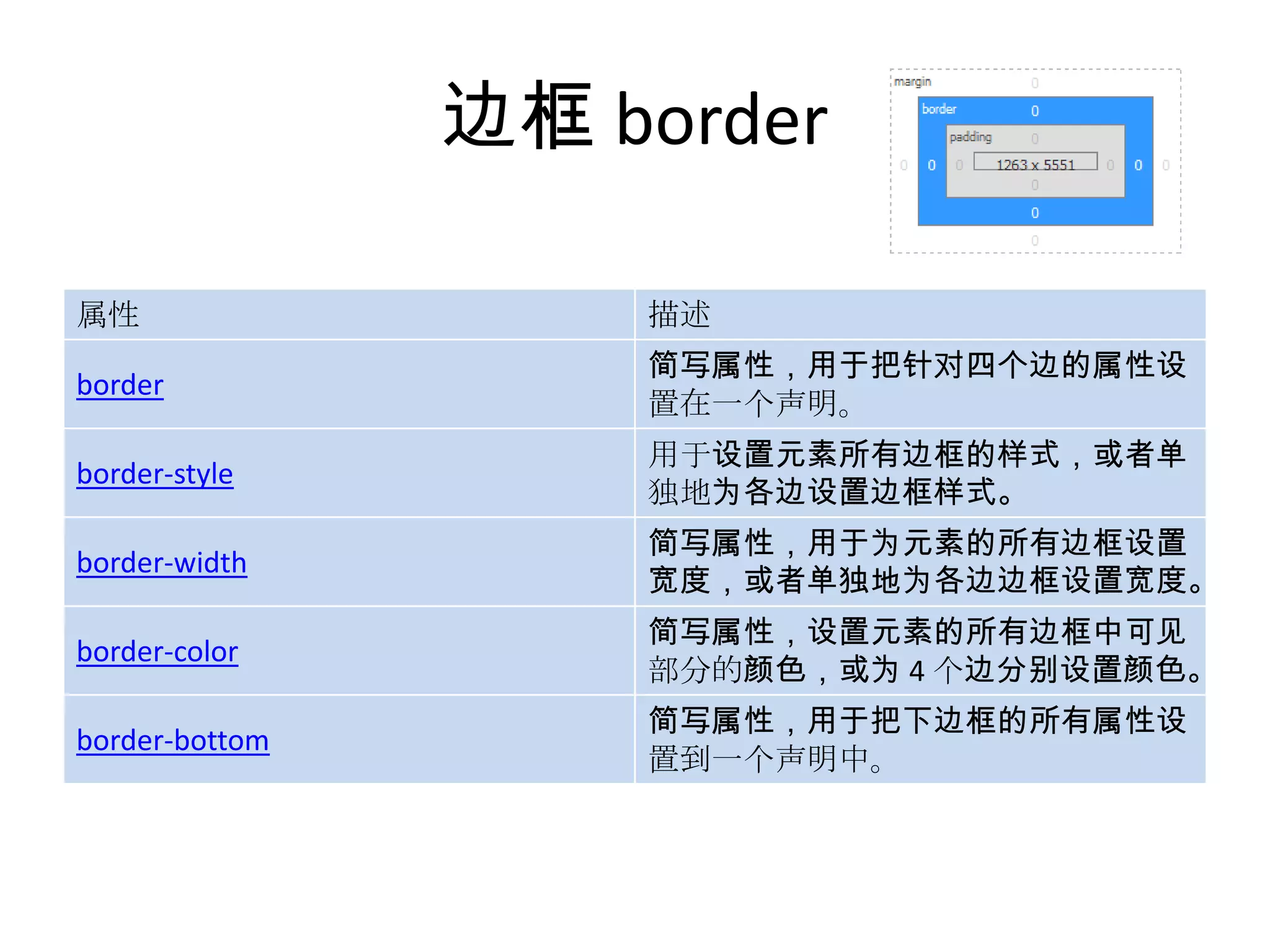1270x952 pixels.
Task: Open the border-style property link
Action: (155, 474)
